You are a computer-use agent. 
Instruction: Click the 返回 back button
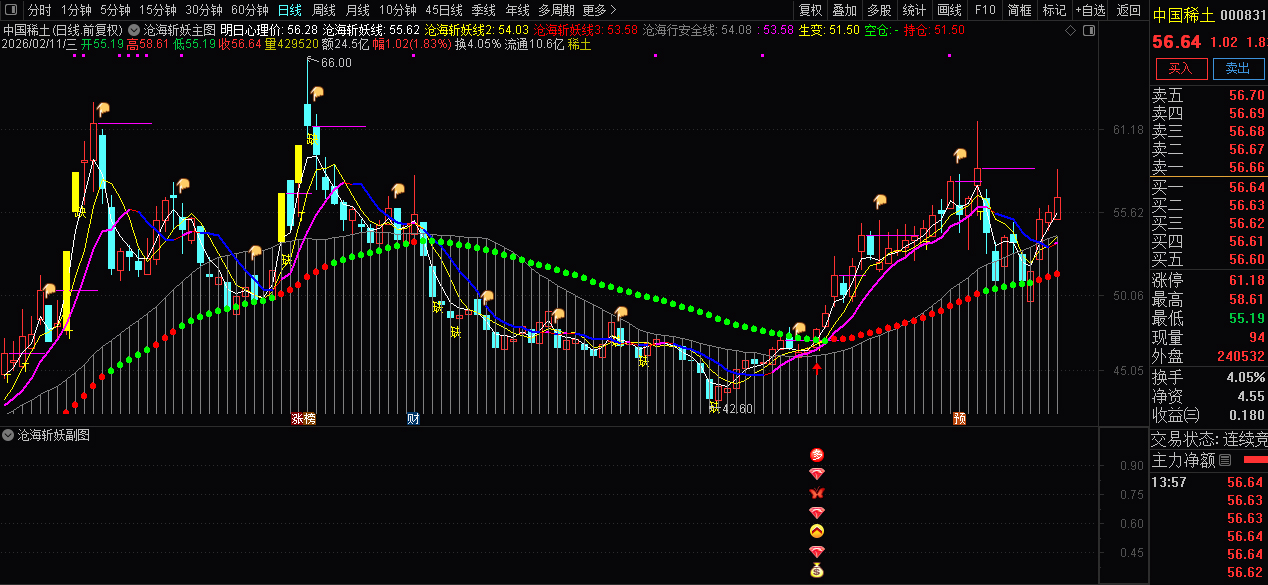(1128, 10)
